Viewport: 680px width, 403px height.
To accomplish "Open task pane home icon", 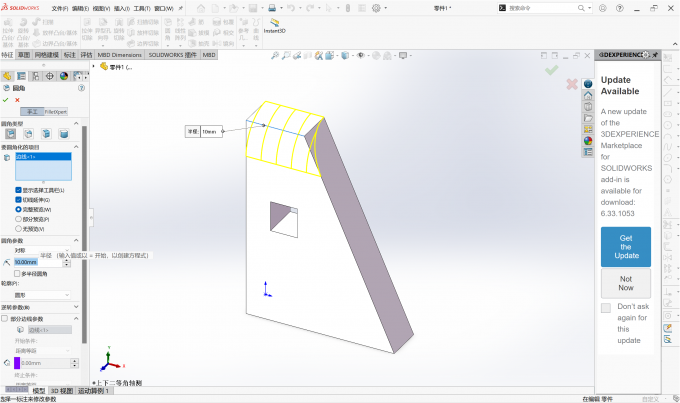I will [588, 95].
